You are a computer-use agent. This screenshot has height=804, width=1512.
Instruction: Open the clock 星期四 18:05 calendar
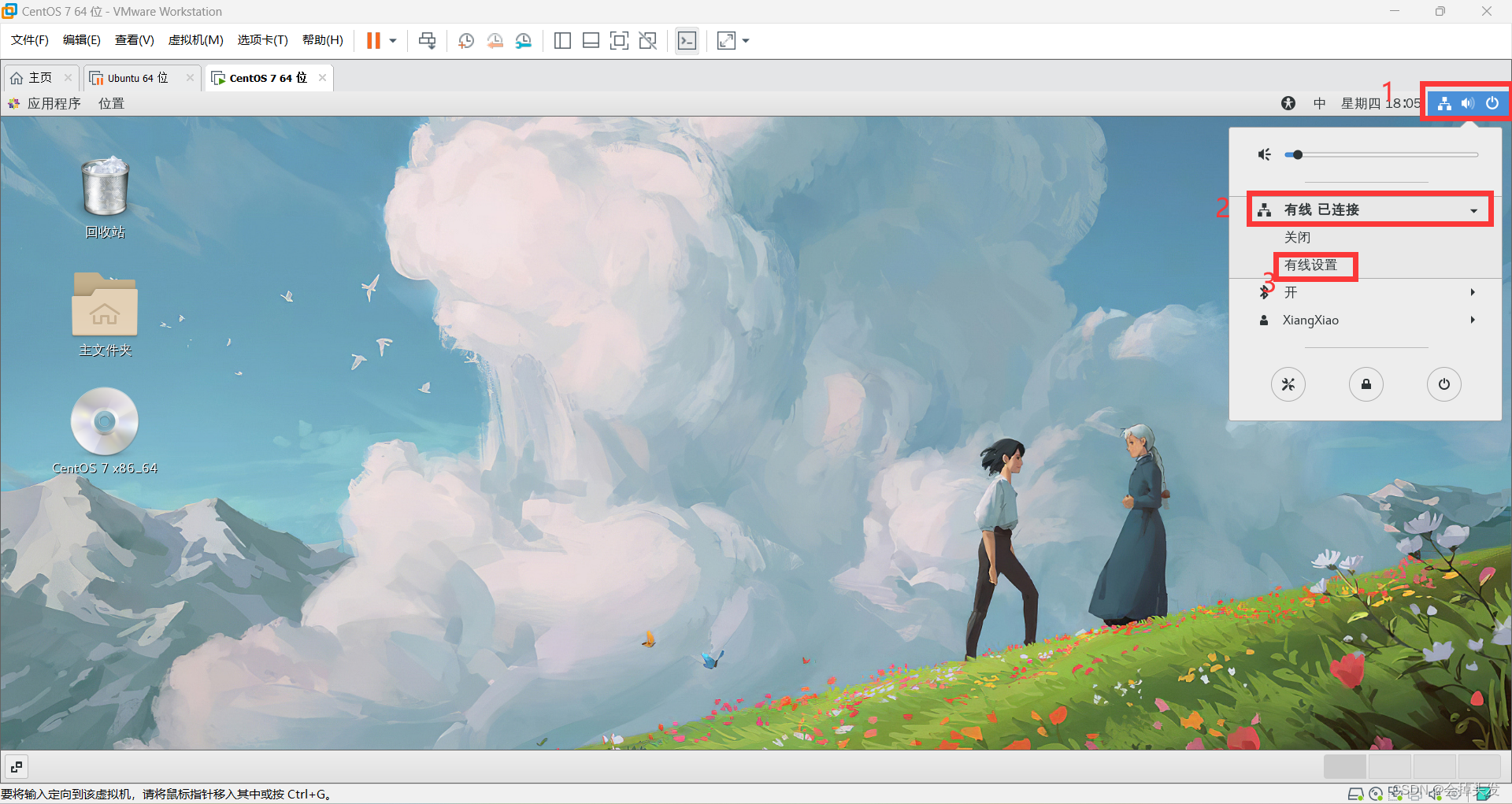[1380, 103]
